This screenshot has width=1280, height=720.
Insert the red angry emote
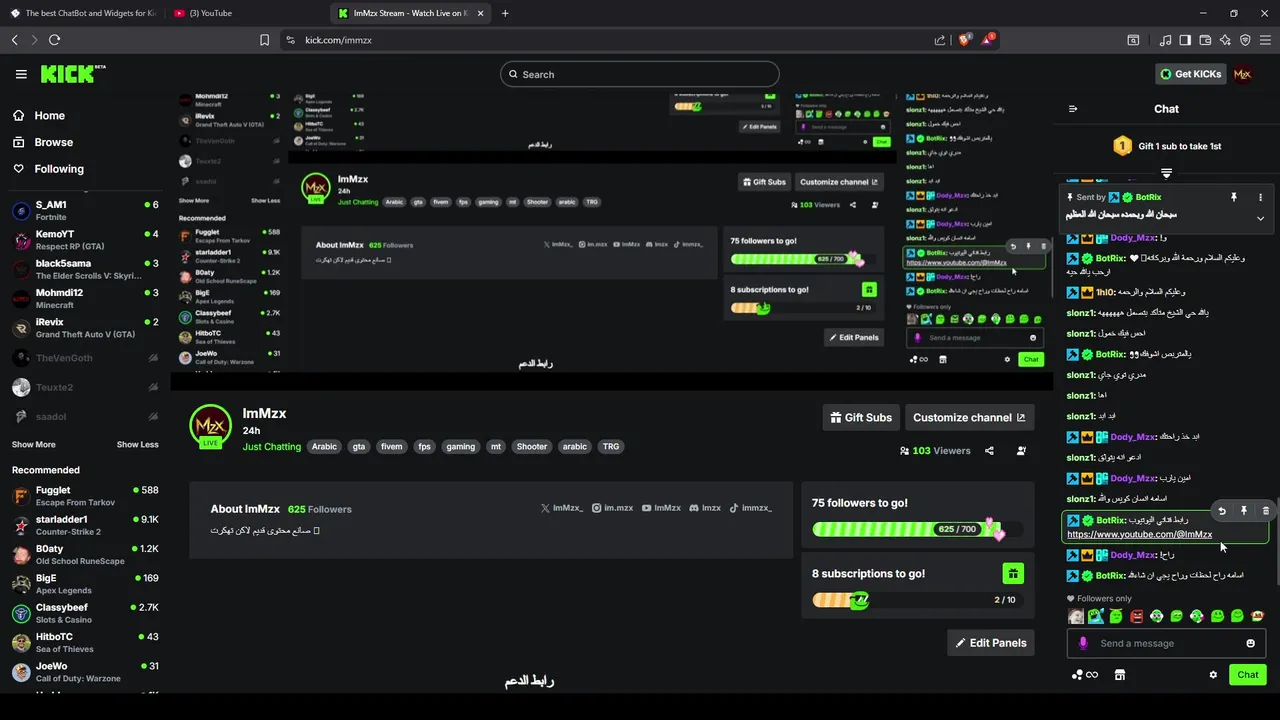click(x=1136, y=616)
